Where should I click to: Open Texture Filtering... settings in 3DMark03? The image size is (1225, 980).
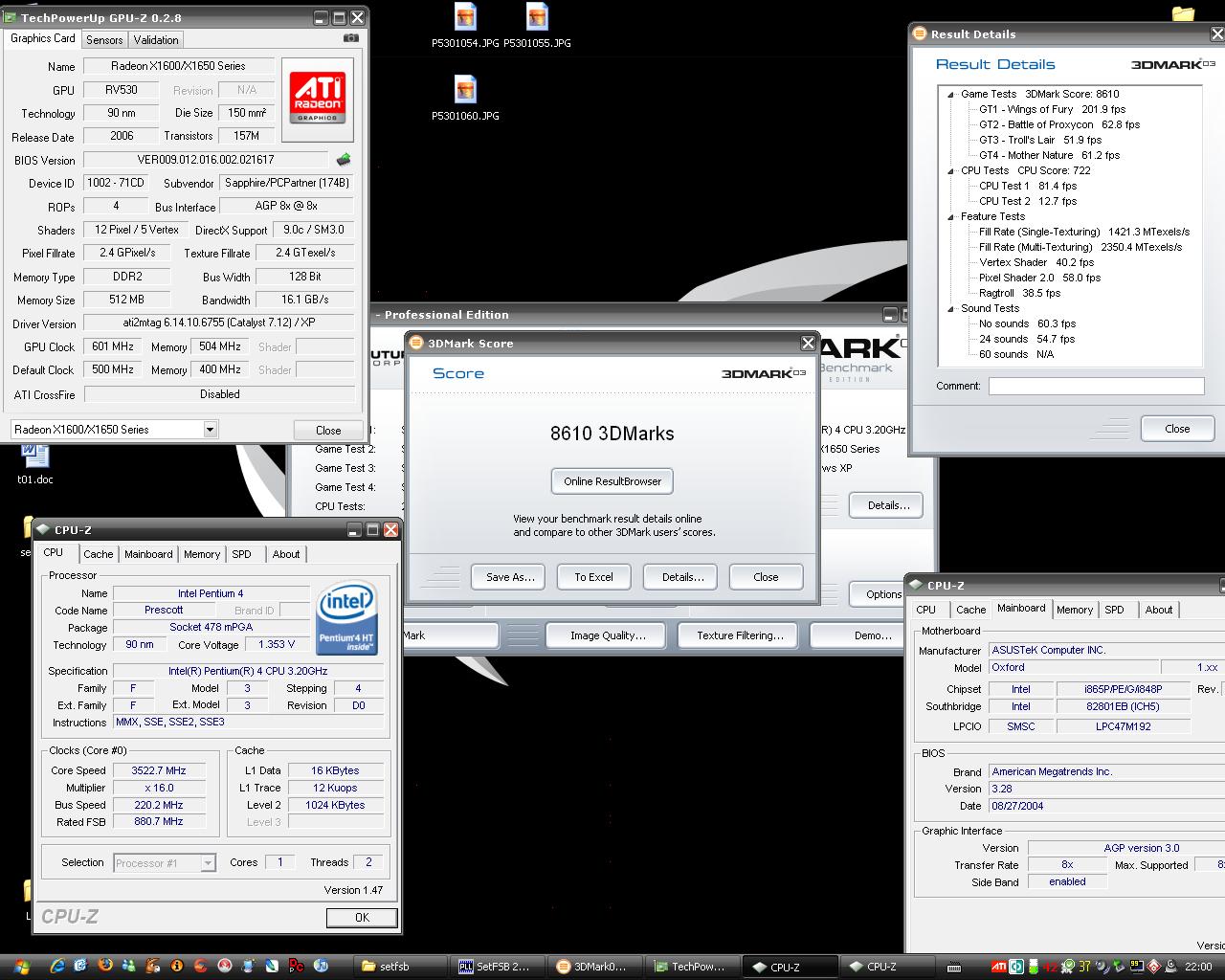(x=740, y=635)
